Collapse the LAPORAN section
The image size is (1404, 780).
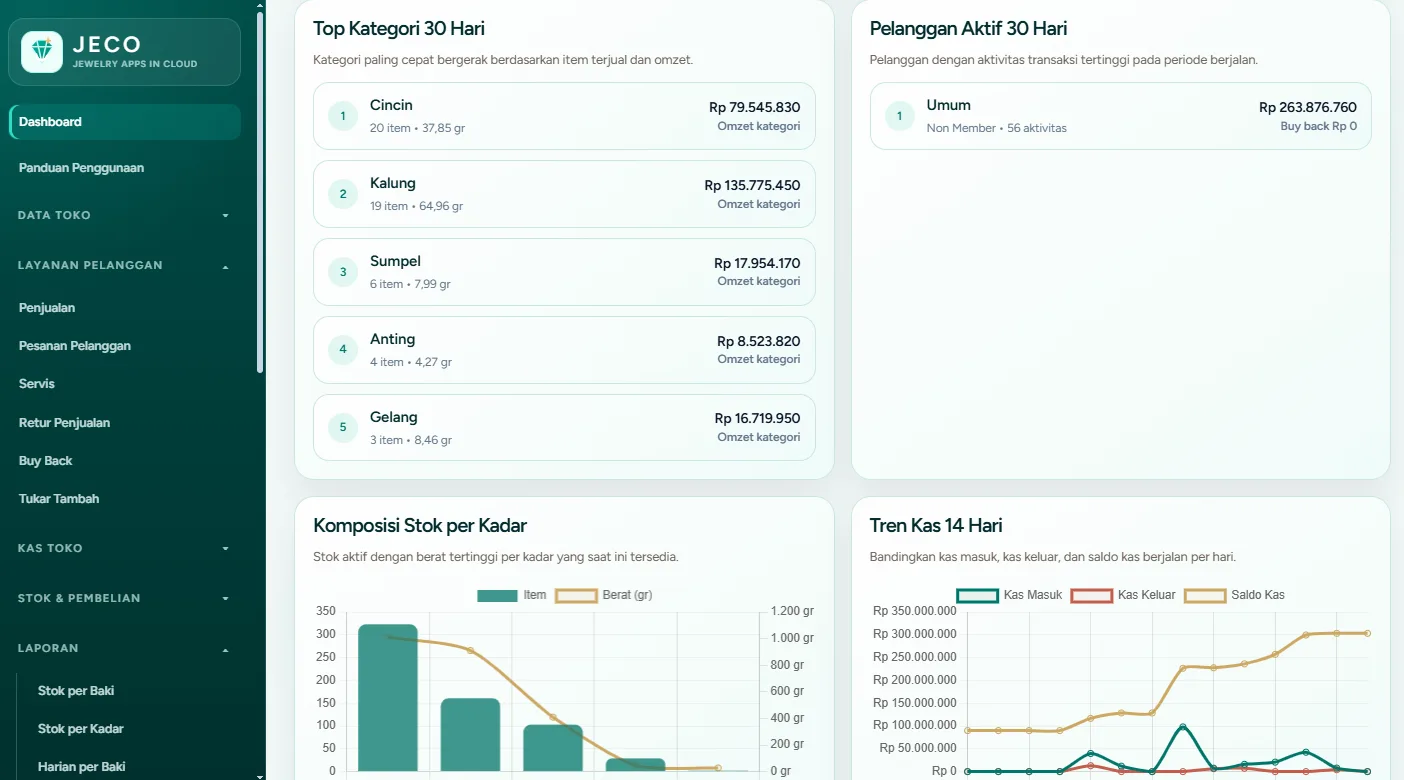point(125,648)
